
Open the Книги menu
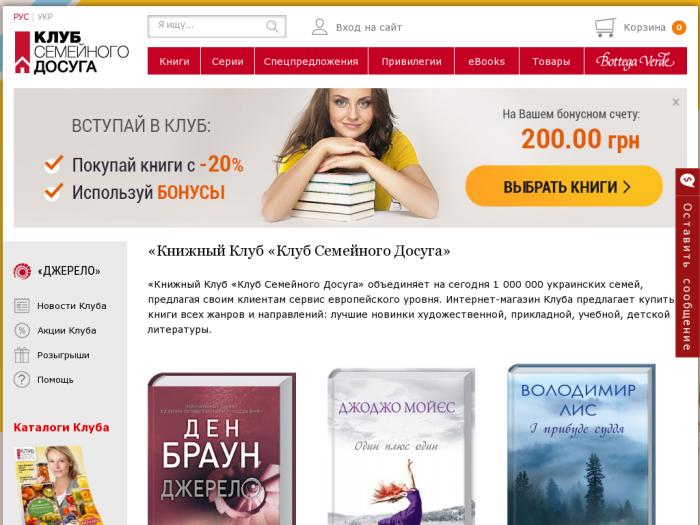(174, 61)
